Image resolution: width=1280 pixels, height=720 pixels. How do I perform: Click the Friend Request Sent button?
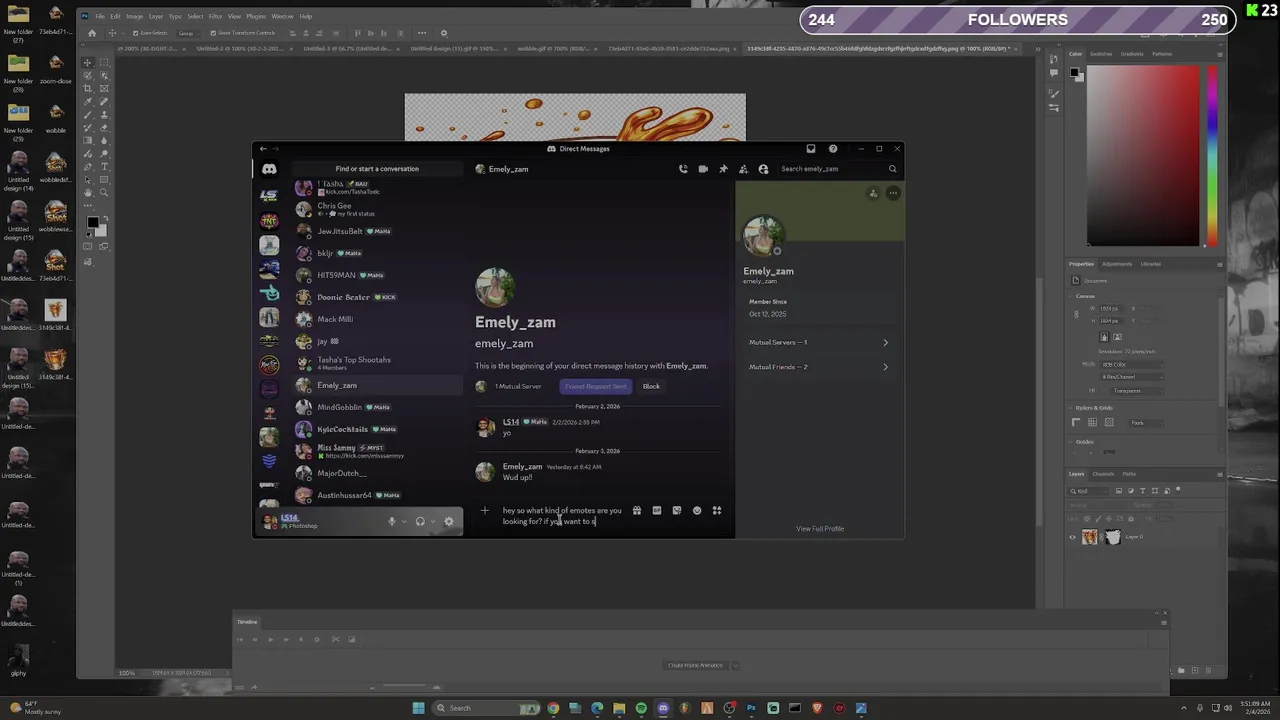595,387
